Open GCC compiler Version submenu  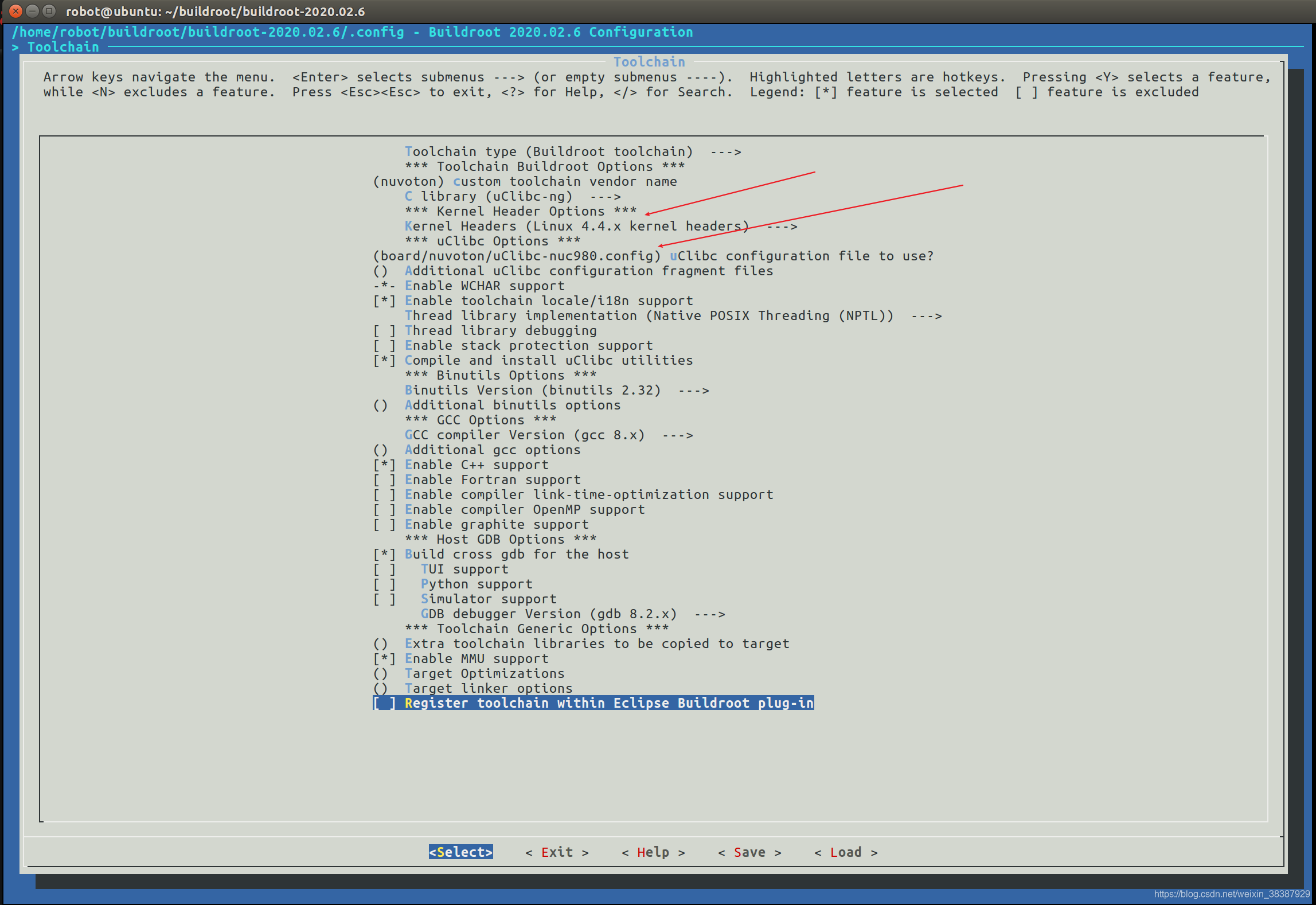[549, 435]
